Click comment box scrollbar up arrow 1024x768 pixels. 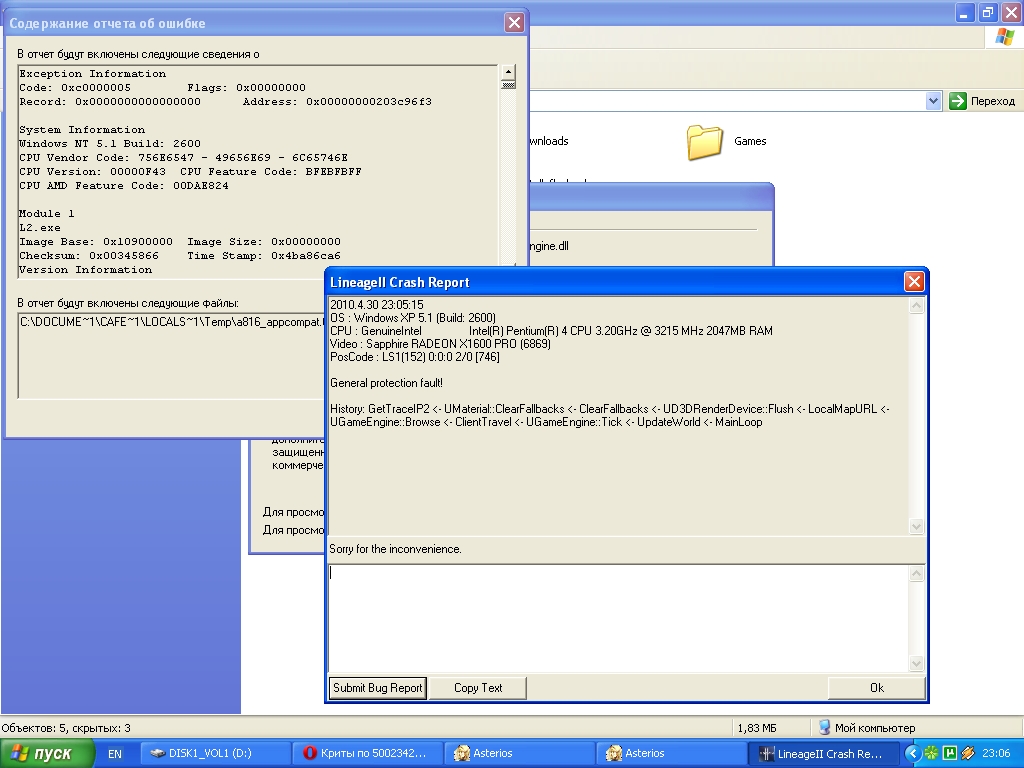tap(916, 574)
